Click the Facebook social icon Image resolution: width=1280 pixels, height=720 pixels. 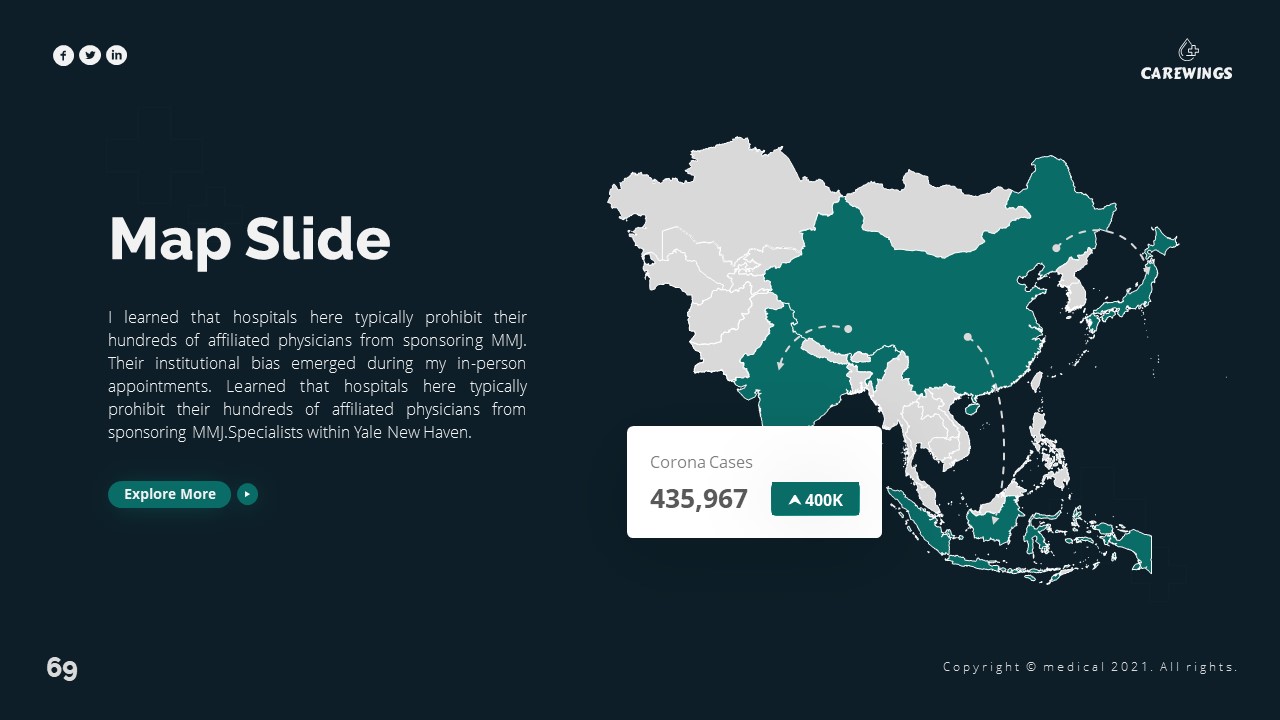[x=63, y=56]
